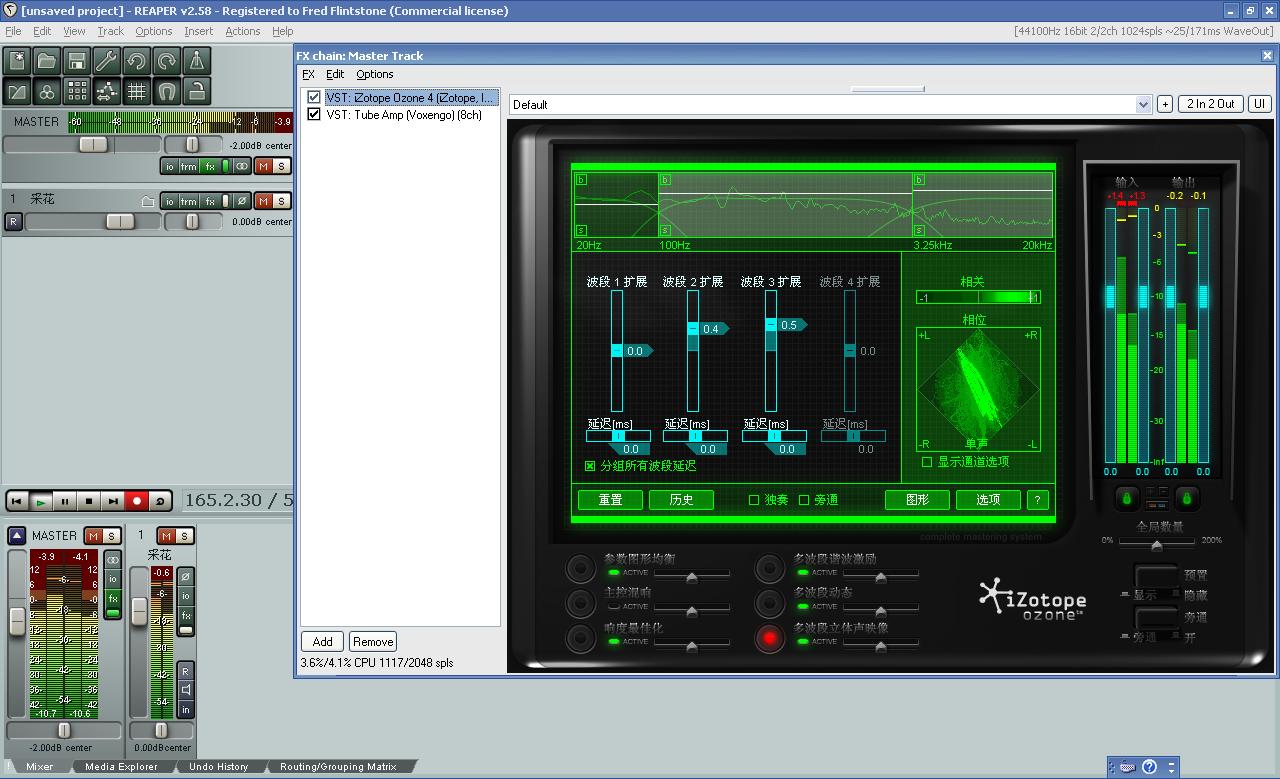Click the open project folder icon

pos(47,61)
